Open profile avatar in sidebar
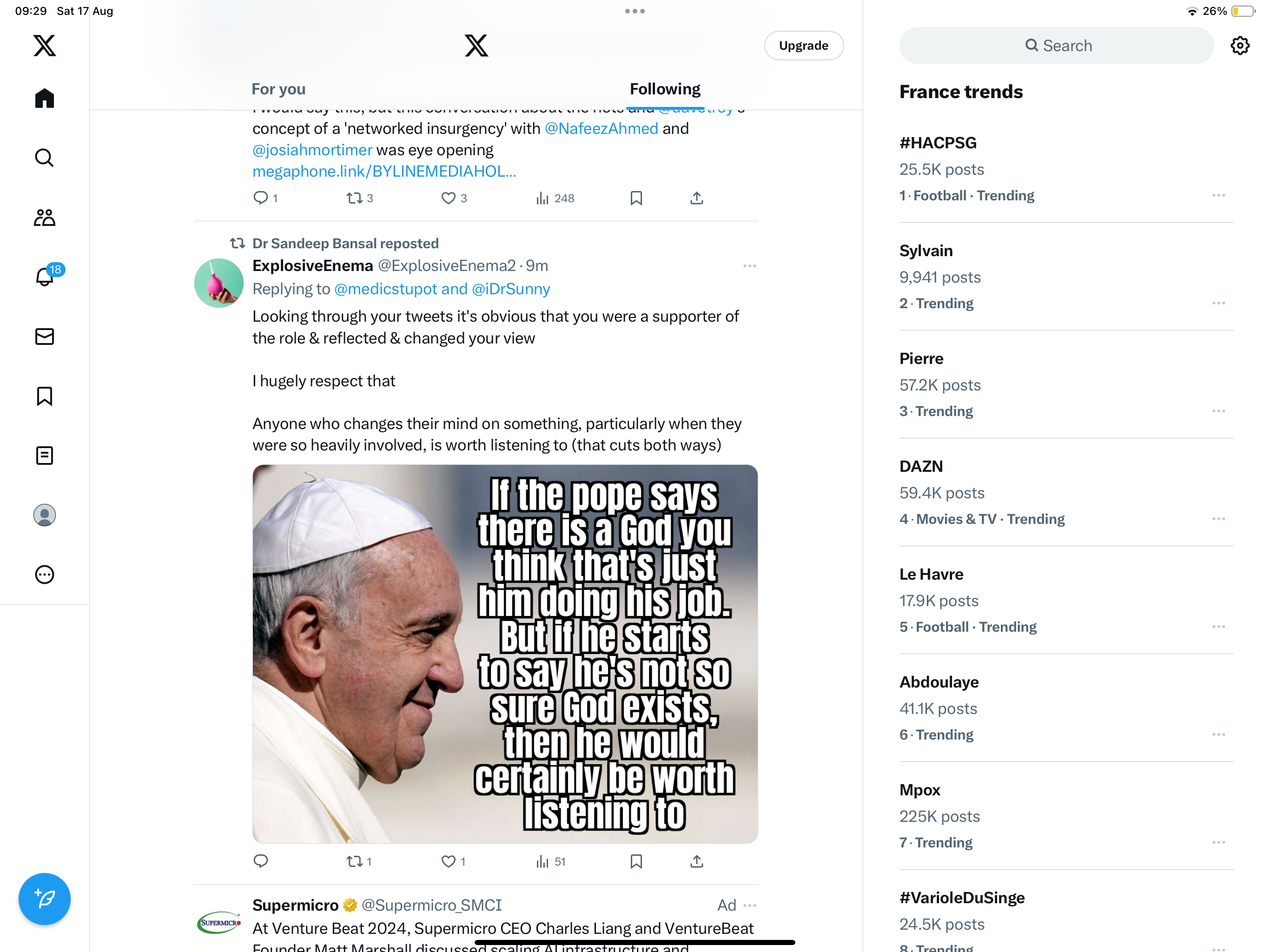1270x952 pixels. pyautogui.click(x=44, y=515)
